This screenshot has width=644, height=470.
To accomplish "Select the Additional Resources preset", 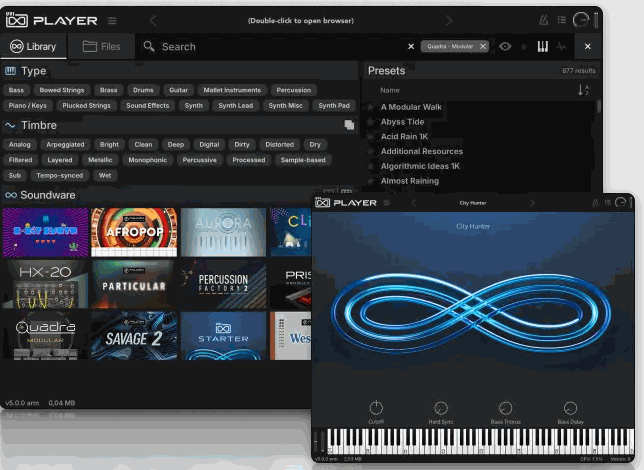I will click(x=422, y=151).
